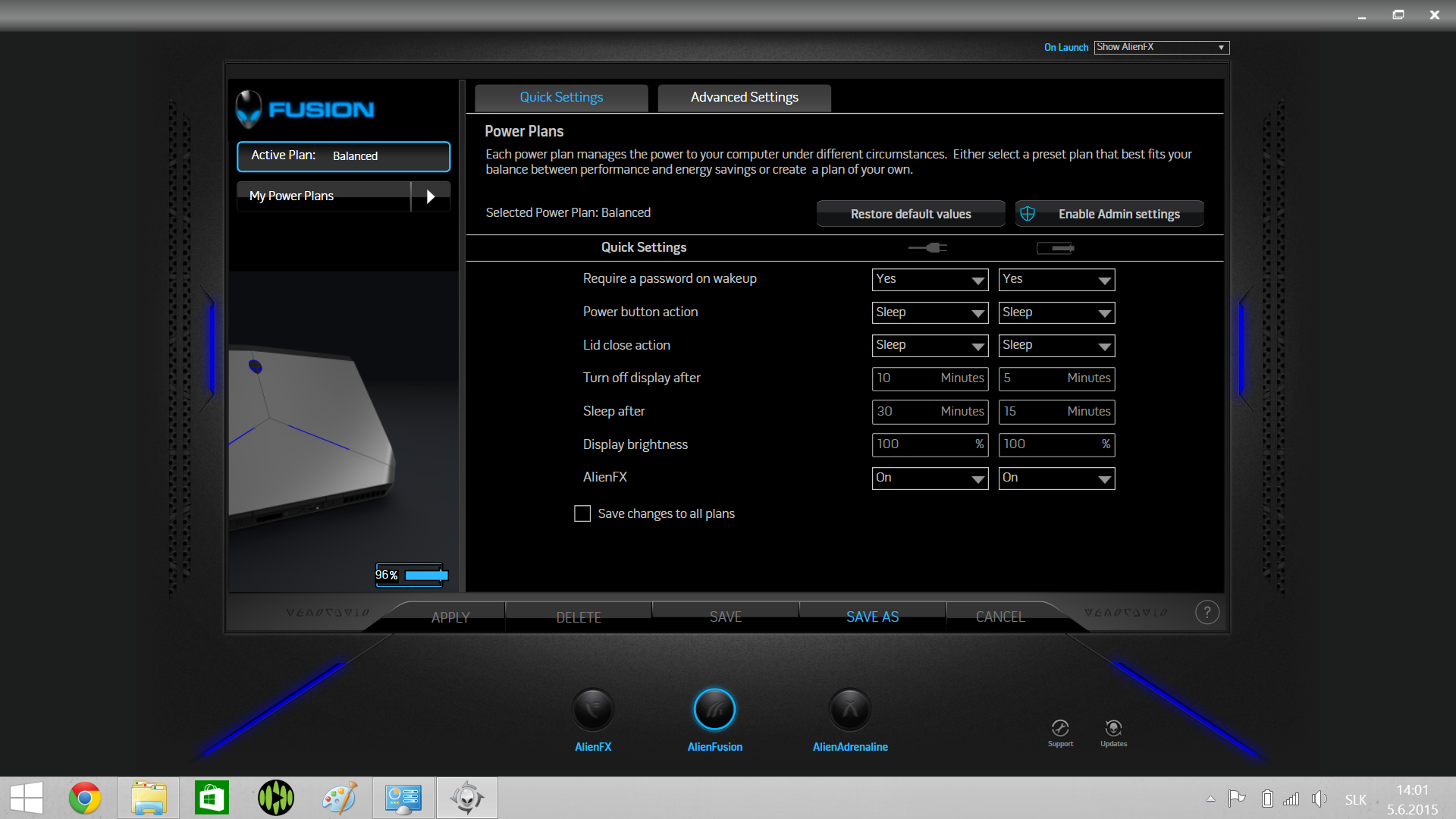Viewport: 1456px width, 819px height.
Task: Open battery Power button action dropdown
Action: [x=1056, y=312]
